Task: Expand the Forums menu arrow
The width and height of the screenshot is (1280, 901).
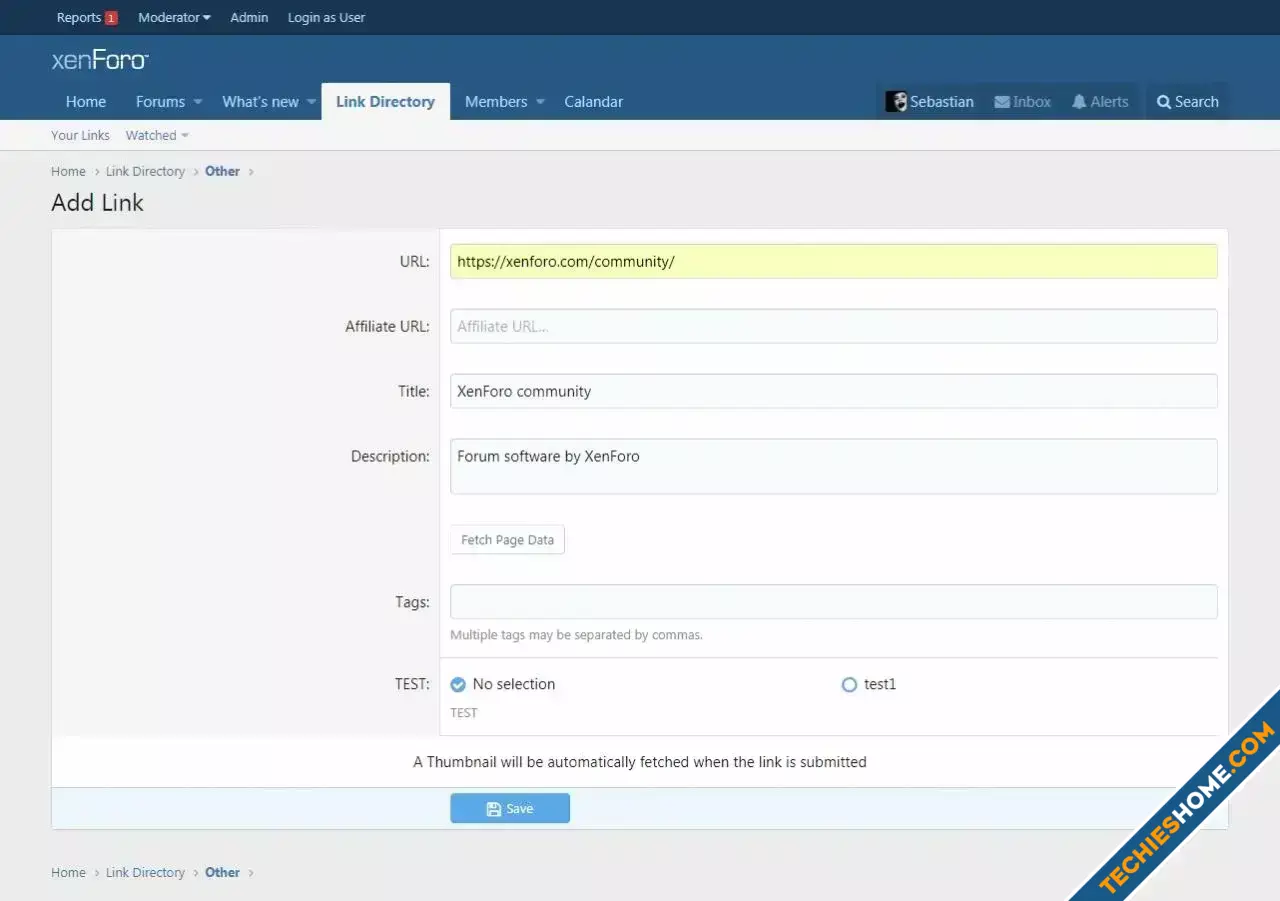Action: point(197,102)
